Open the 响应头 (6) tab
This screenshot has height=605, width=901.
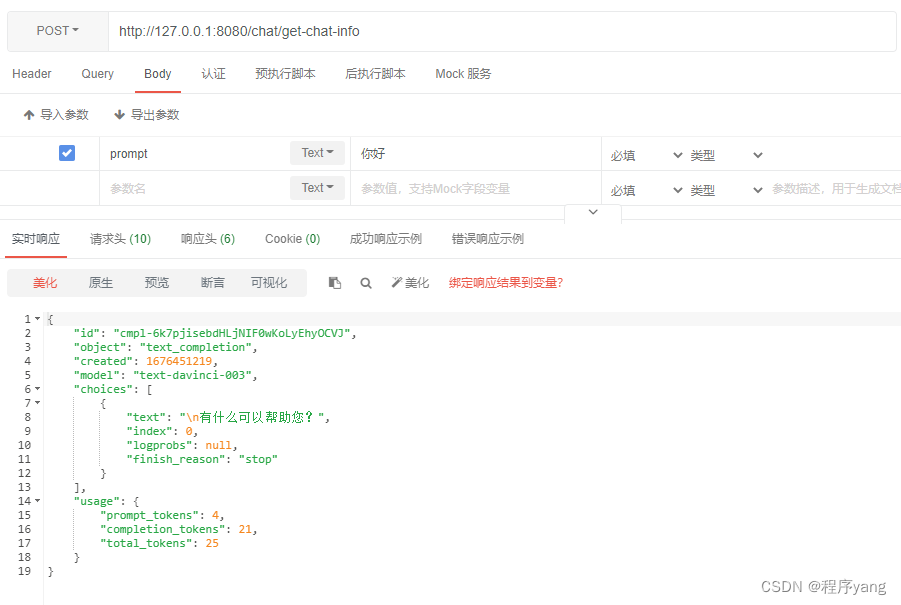[x=207, y=238]
